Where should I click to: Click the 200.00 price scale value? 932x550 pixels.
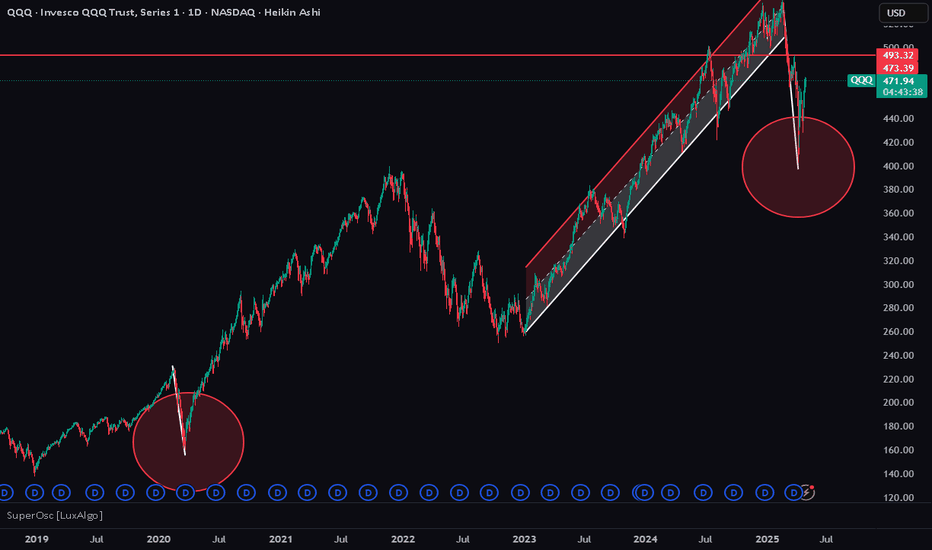(x=898, y=403)
